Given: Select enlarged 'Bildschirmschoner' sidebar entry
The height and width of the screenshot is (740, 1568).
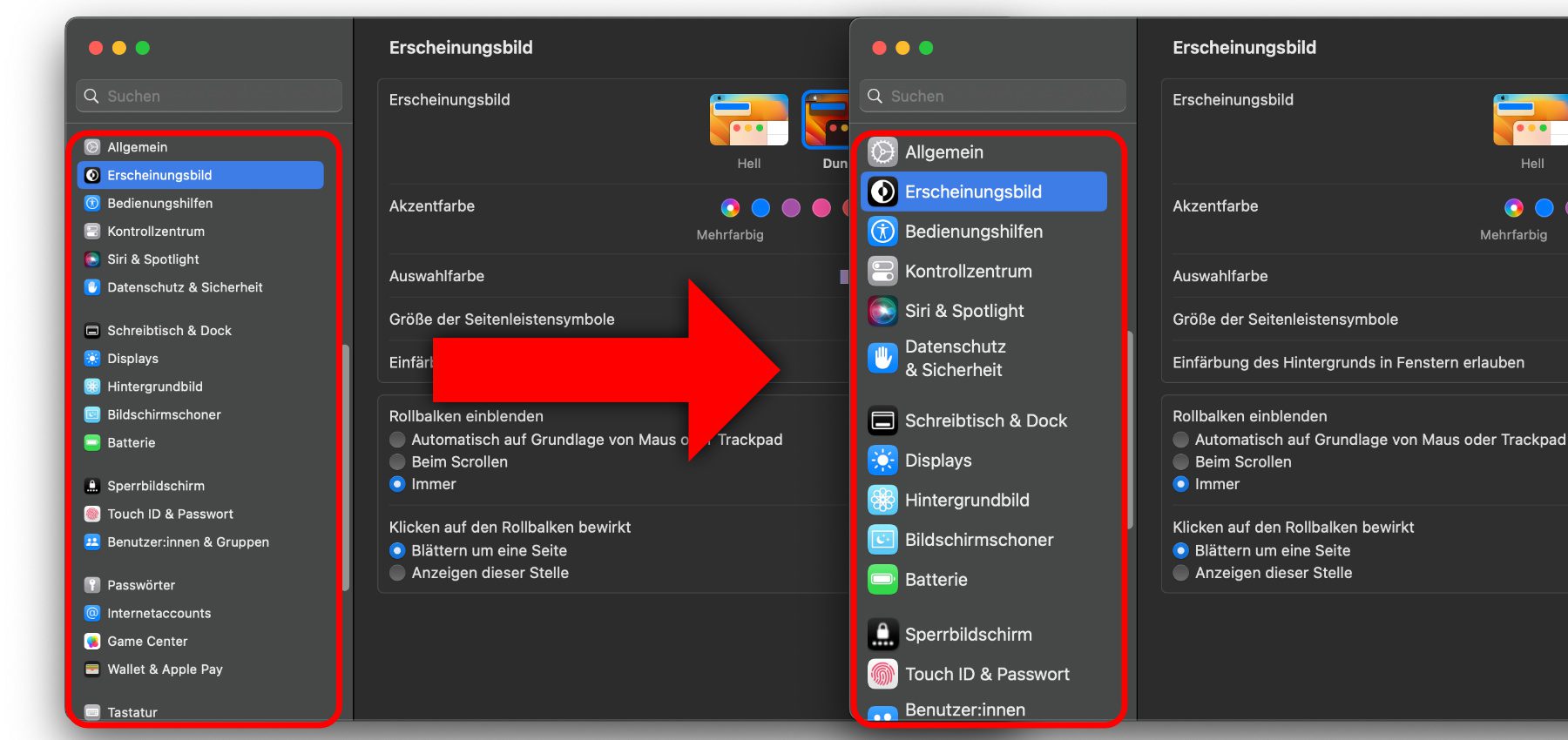Looking at the screenshot, I should (x=978, y=540).
